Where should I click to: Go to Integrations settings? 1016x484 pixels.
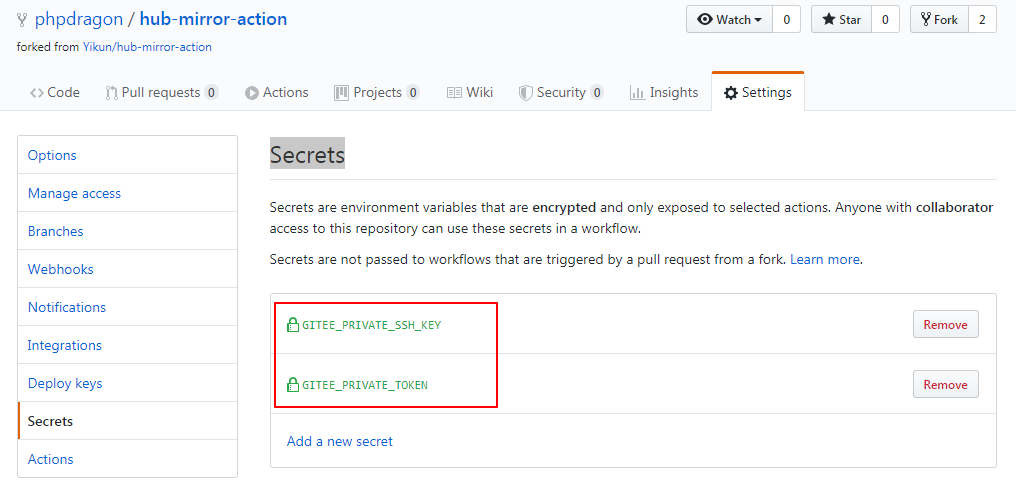(128, 345)
